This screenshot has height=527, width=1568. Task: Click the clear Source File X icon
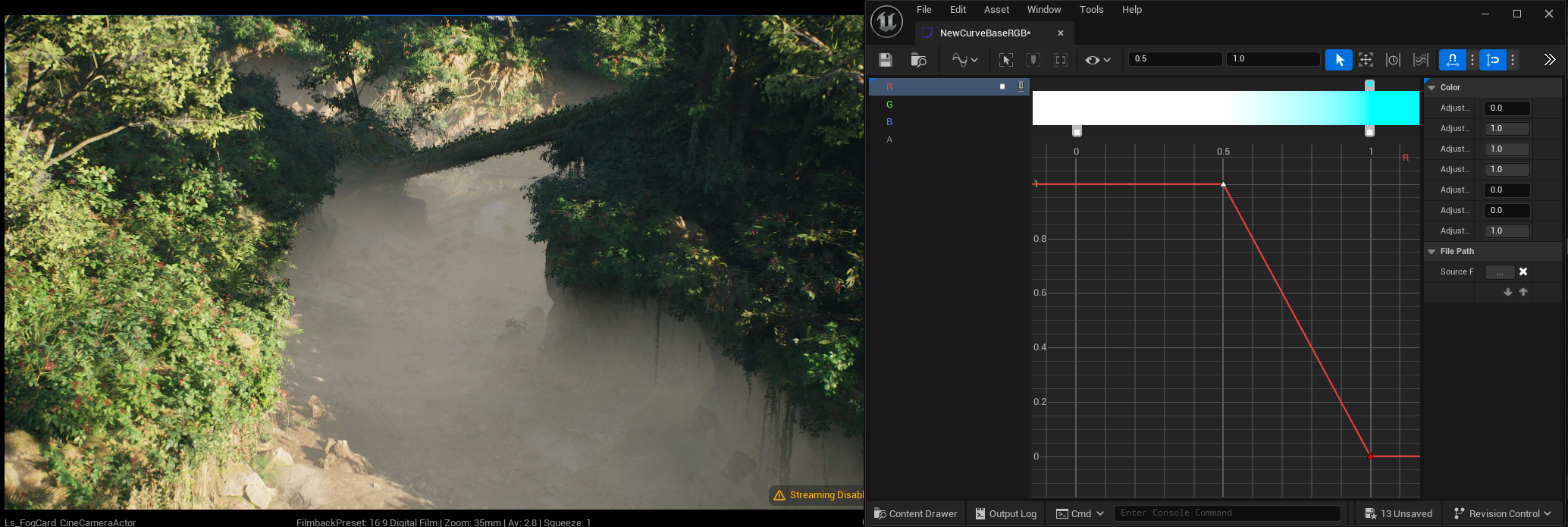click(1523, 271)
